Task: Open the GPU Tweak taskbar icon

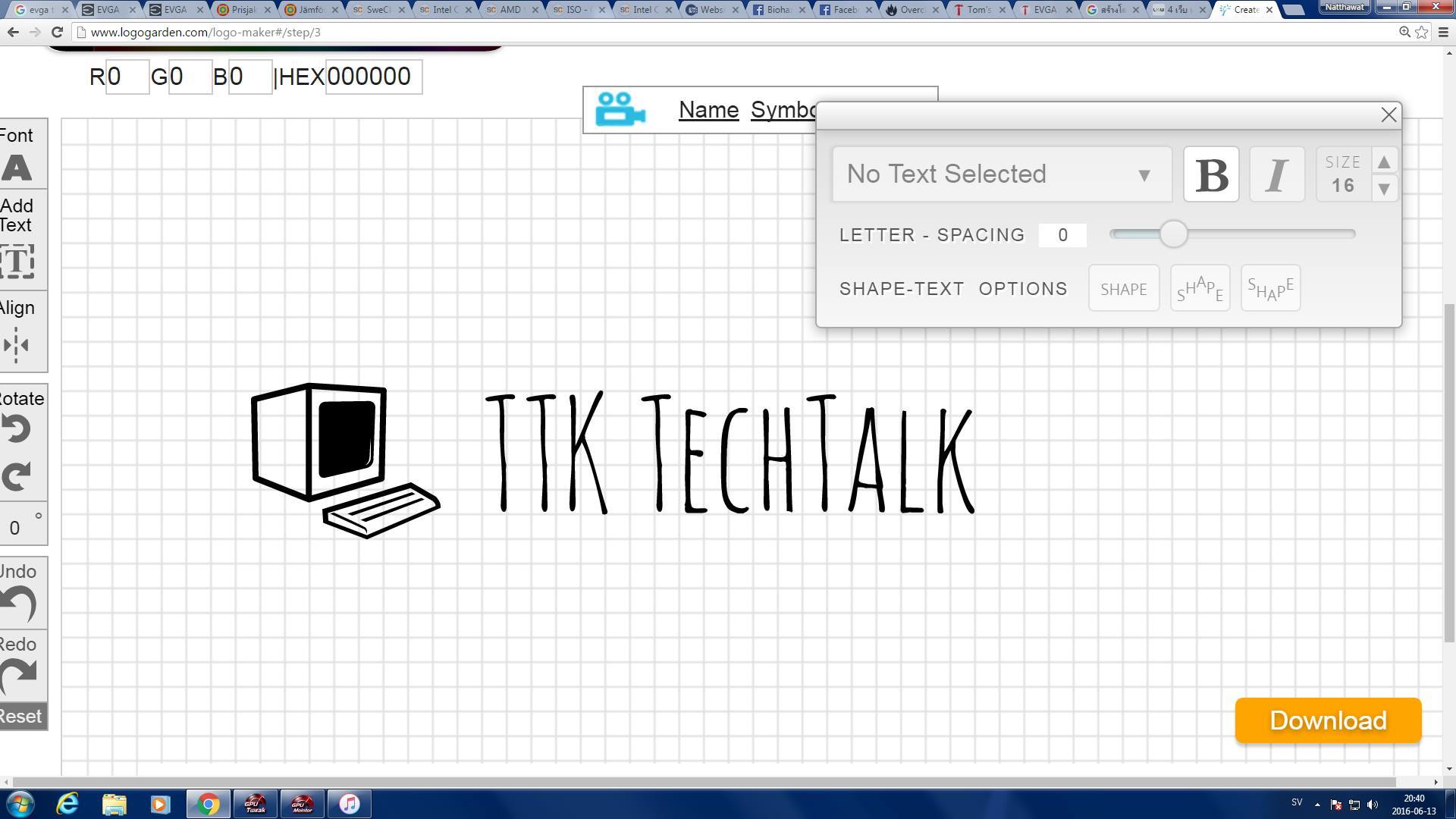Action: click(256, 804)
